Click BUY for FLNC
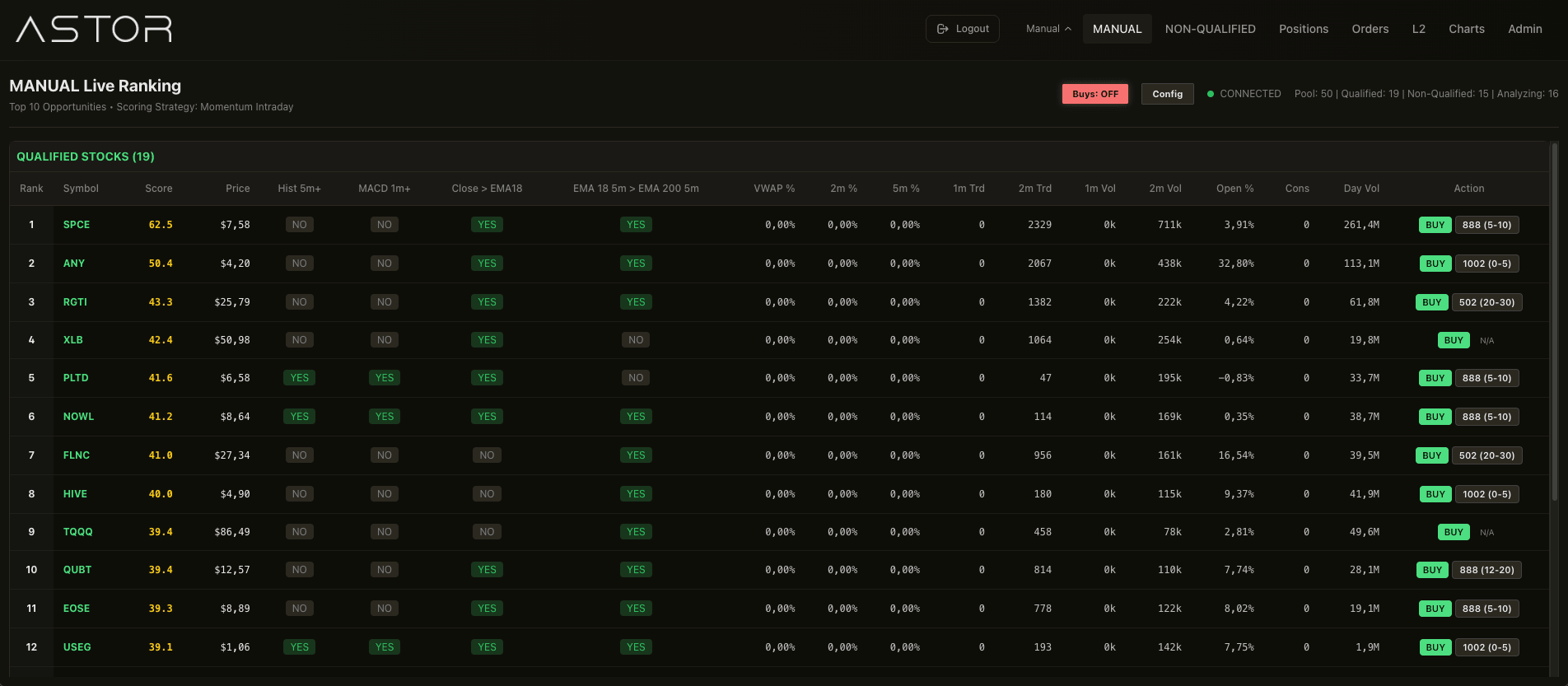This screenshot has height=686, width=1568. pos(1431,455)
